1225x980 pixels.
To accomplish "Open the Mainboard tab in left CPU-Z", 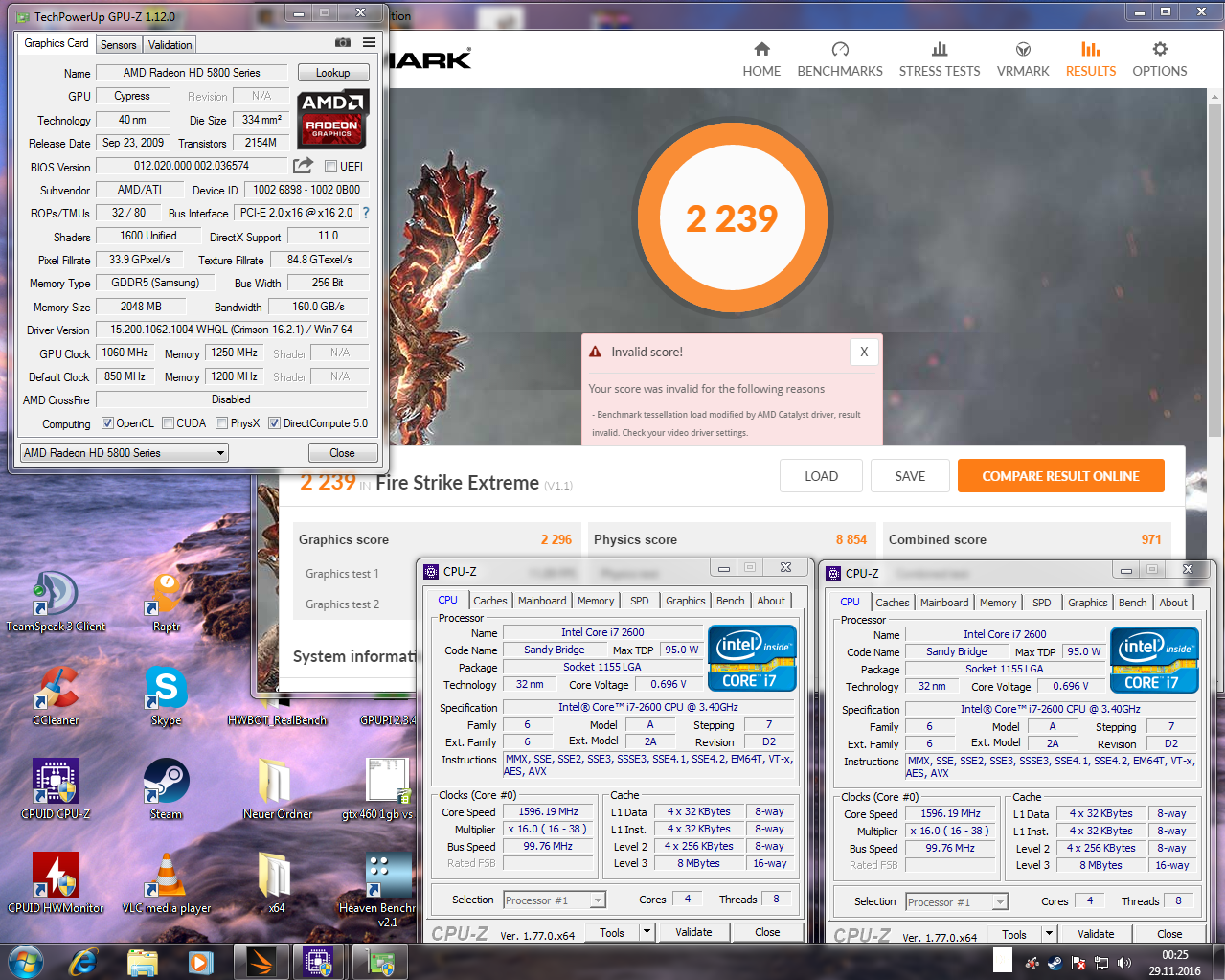I will (x=542, y=601).
